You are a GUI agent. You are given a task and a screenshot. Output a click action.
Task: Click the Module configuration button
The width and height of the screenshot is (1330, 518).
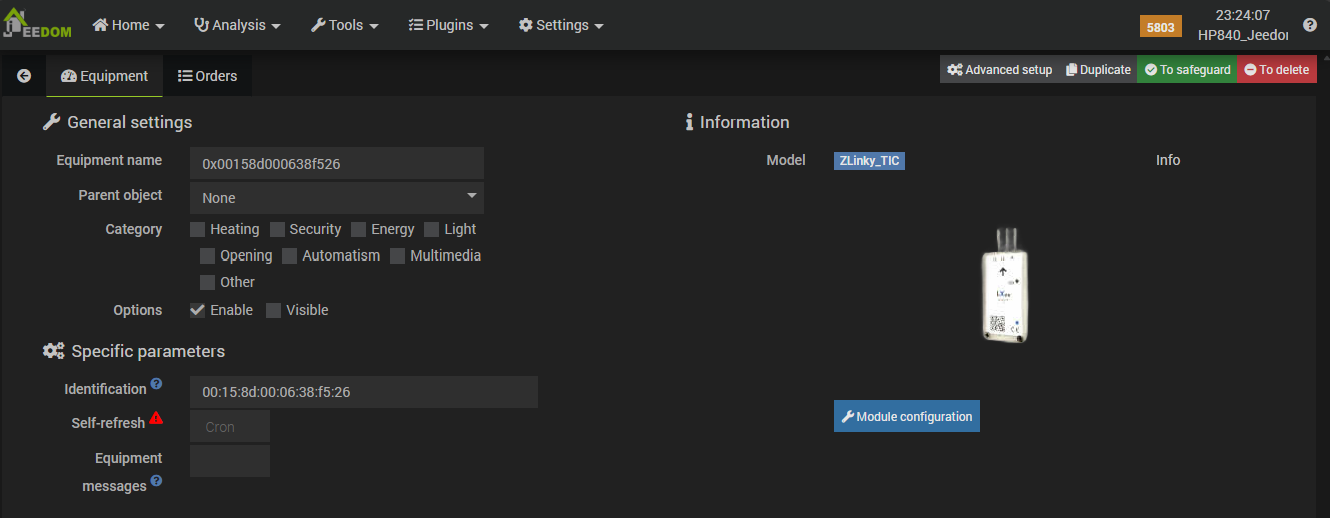906,416
